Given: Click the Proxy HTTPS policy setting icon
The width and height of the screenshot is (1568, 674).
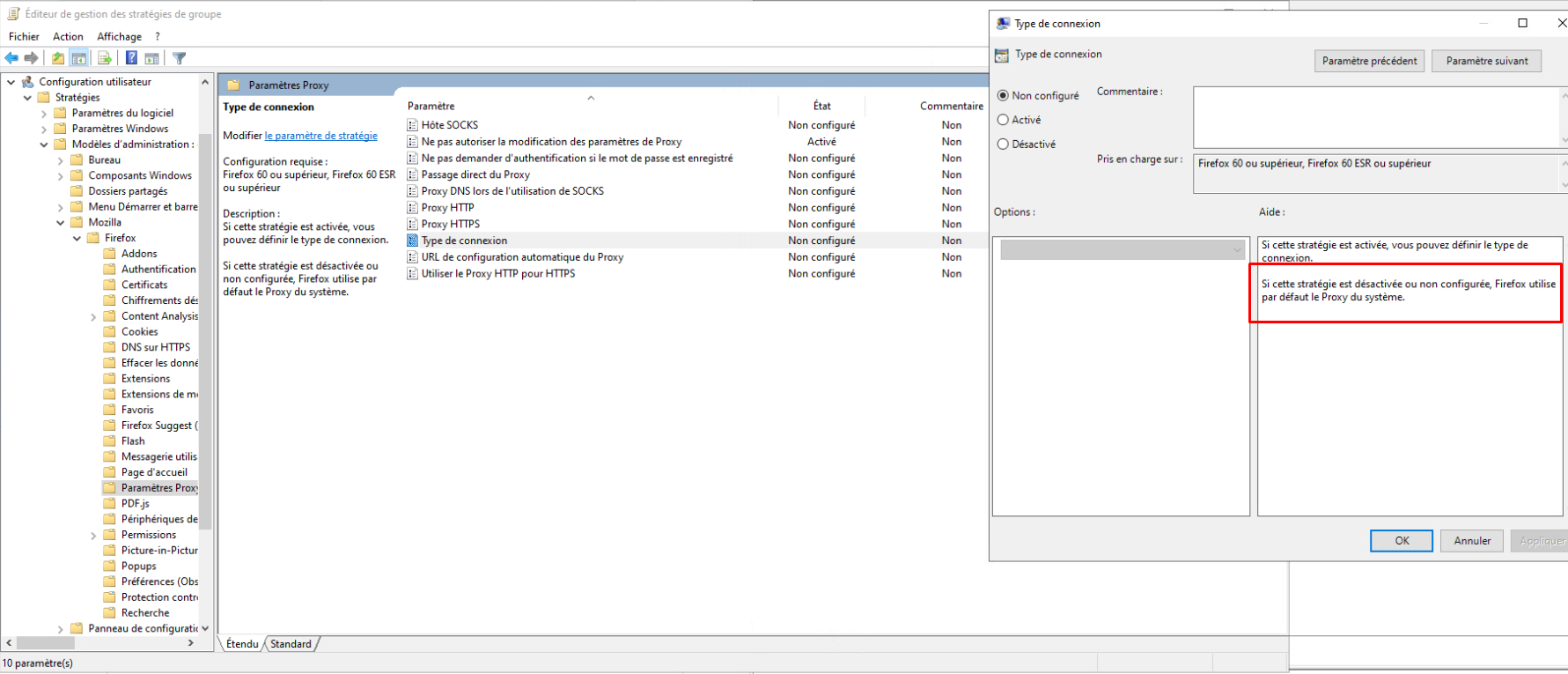Looking at the screenshot, I should coord(412,224).
